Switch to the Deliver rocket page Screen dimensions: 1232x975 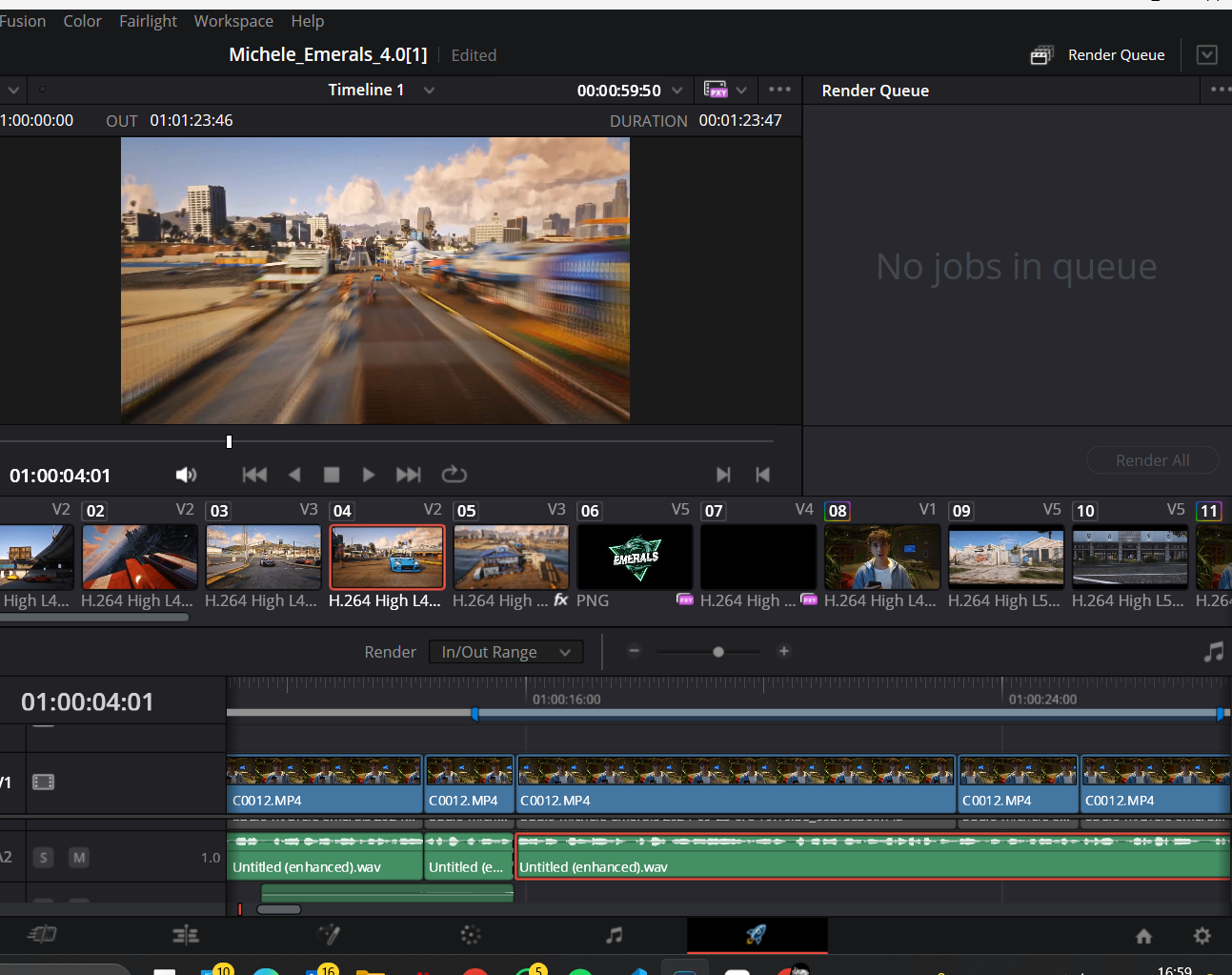point(757,935)
